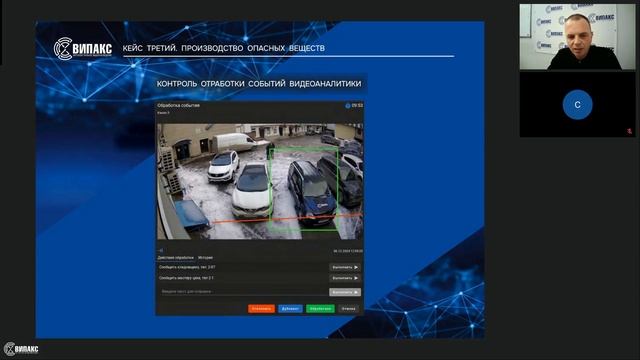Click the orange reject button in dialog
640x360 pixels.
pyautogui.click(x=261, y=309)
